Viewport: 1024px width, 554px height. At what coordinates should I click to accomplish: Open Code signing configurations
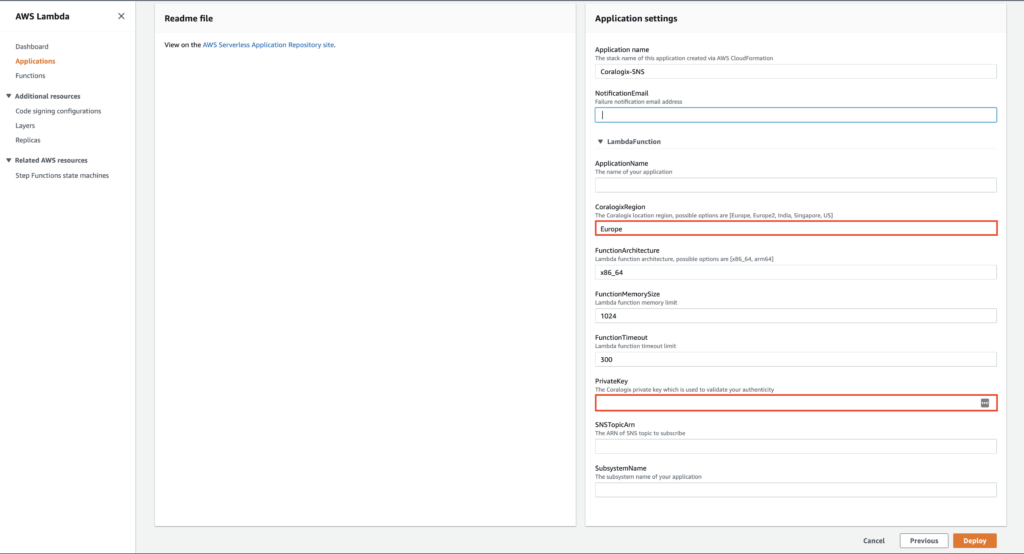[x=58, y=111]
